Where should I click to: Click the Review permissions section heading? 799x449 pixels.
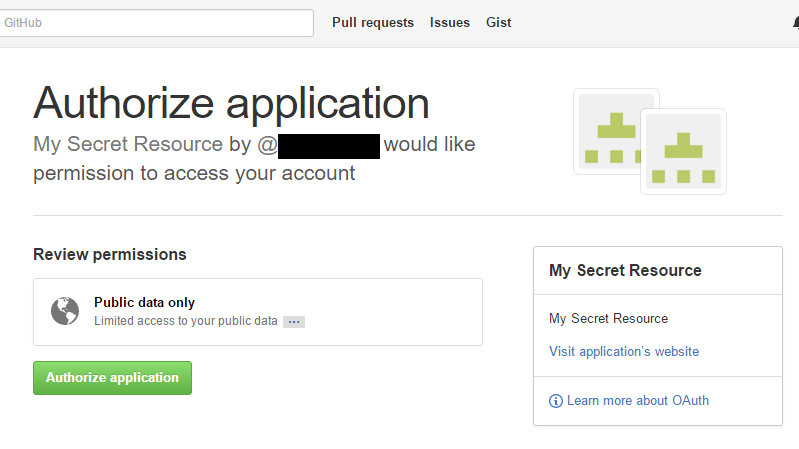pyautogui.click(x=110, y=255)
